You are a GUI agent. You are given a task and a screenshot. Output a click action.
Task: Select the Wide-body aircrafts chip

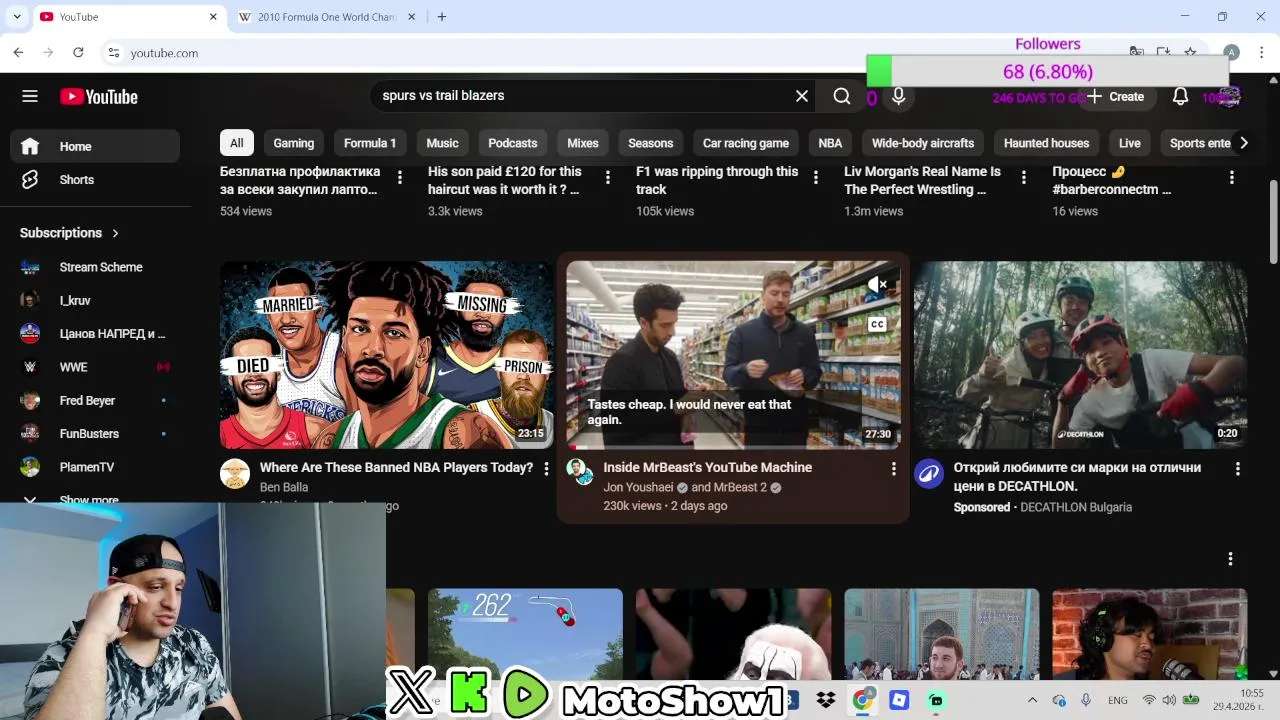pos(923,143)
